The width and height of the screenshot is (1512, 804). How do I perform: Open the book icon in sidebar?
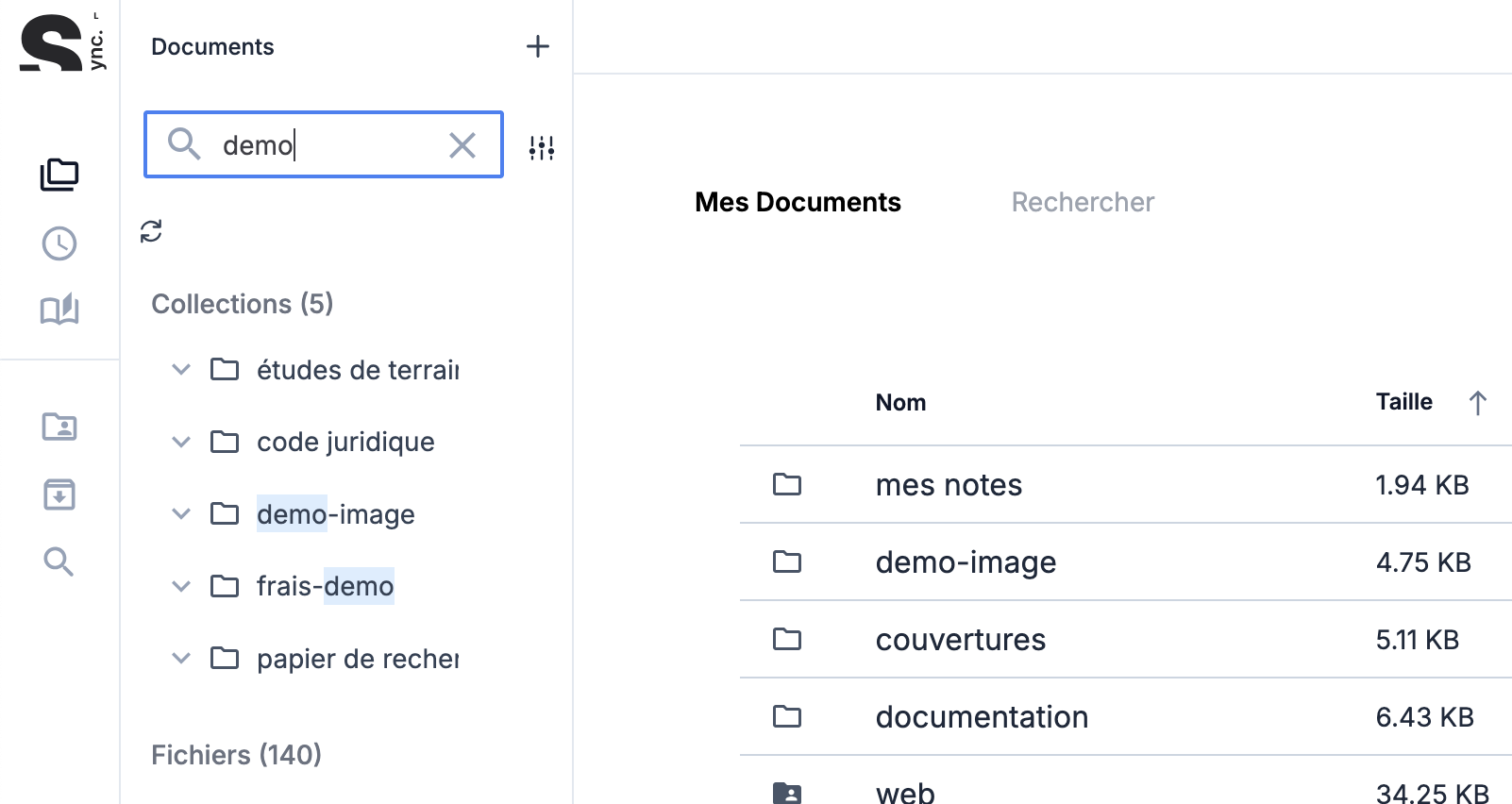tap(59, 310)
